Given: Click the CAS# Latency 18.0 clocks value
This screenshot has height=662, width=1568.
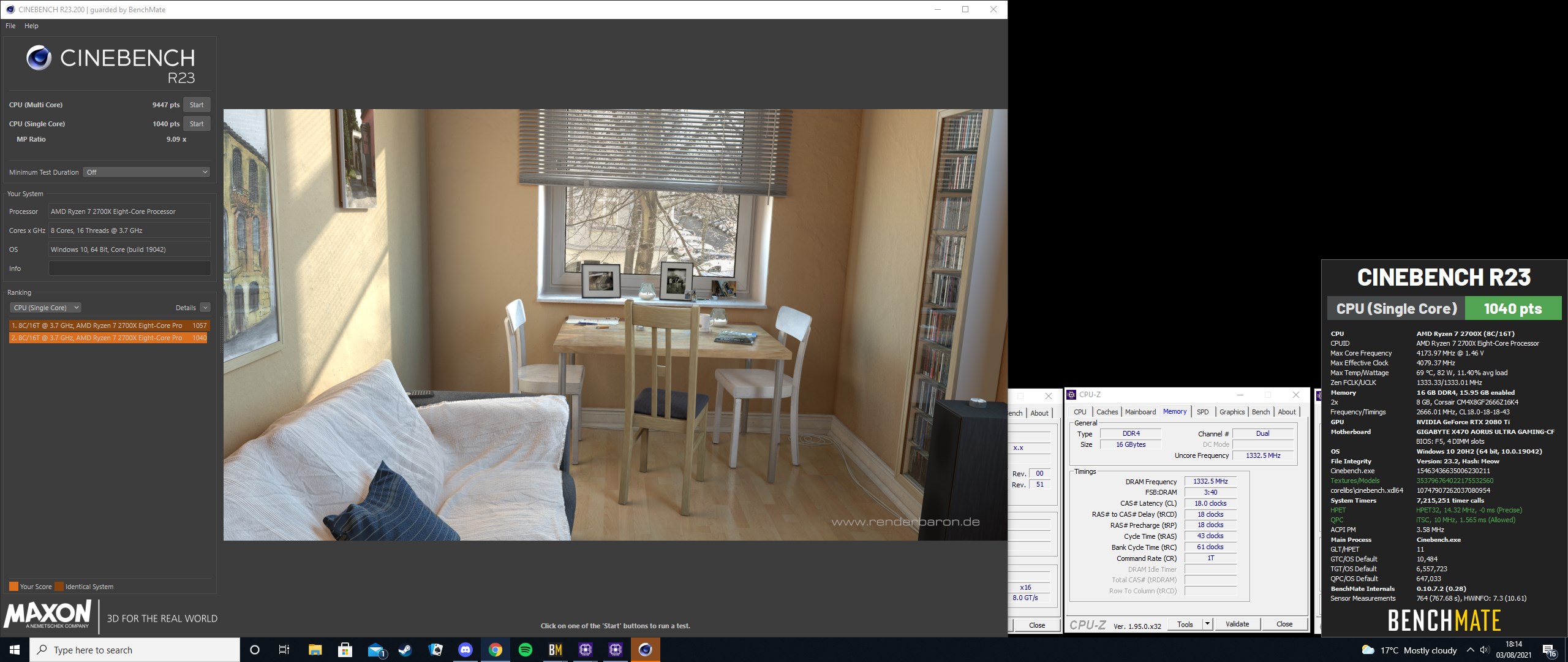Looking at the screenshot, I should coord(1210,503).
